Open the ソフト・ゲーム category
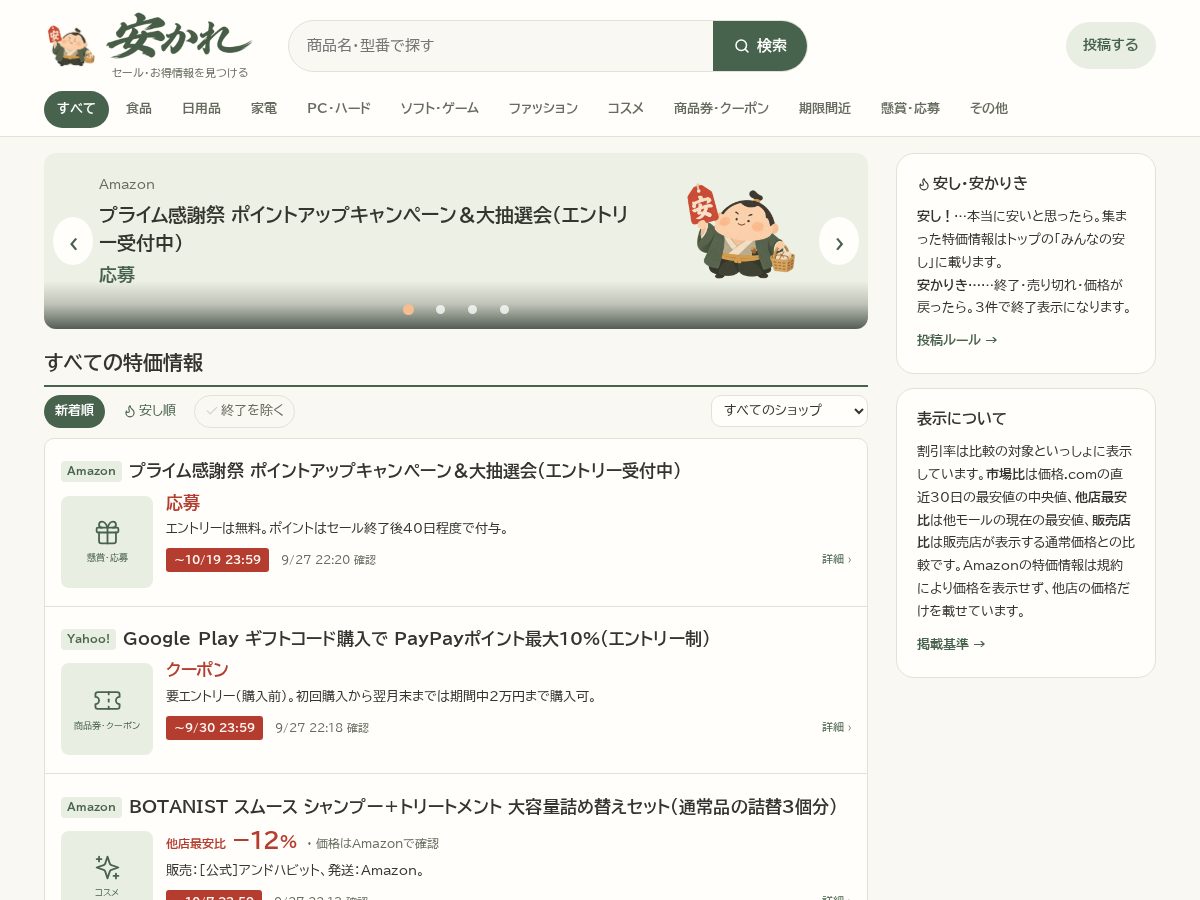 click(x=439, y=109)
